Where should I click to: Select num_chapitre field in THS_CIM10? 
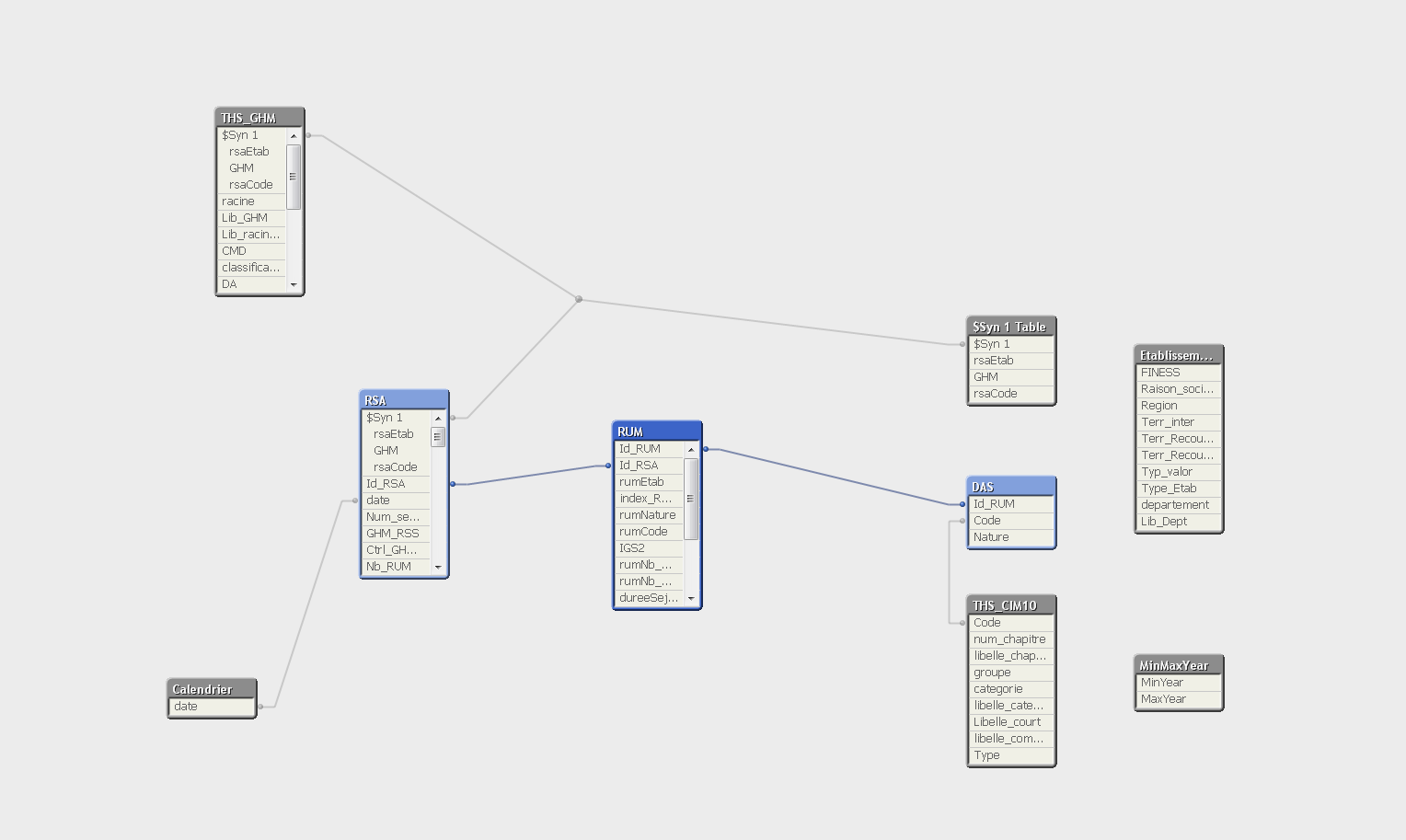pos(1011,639)
